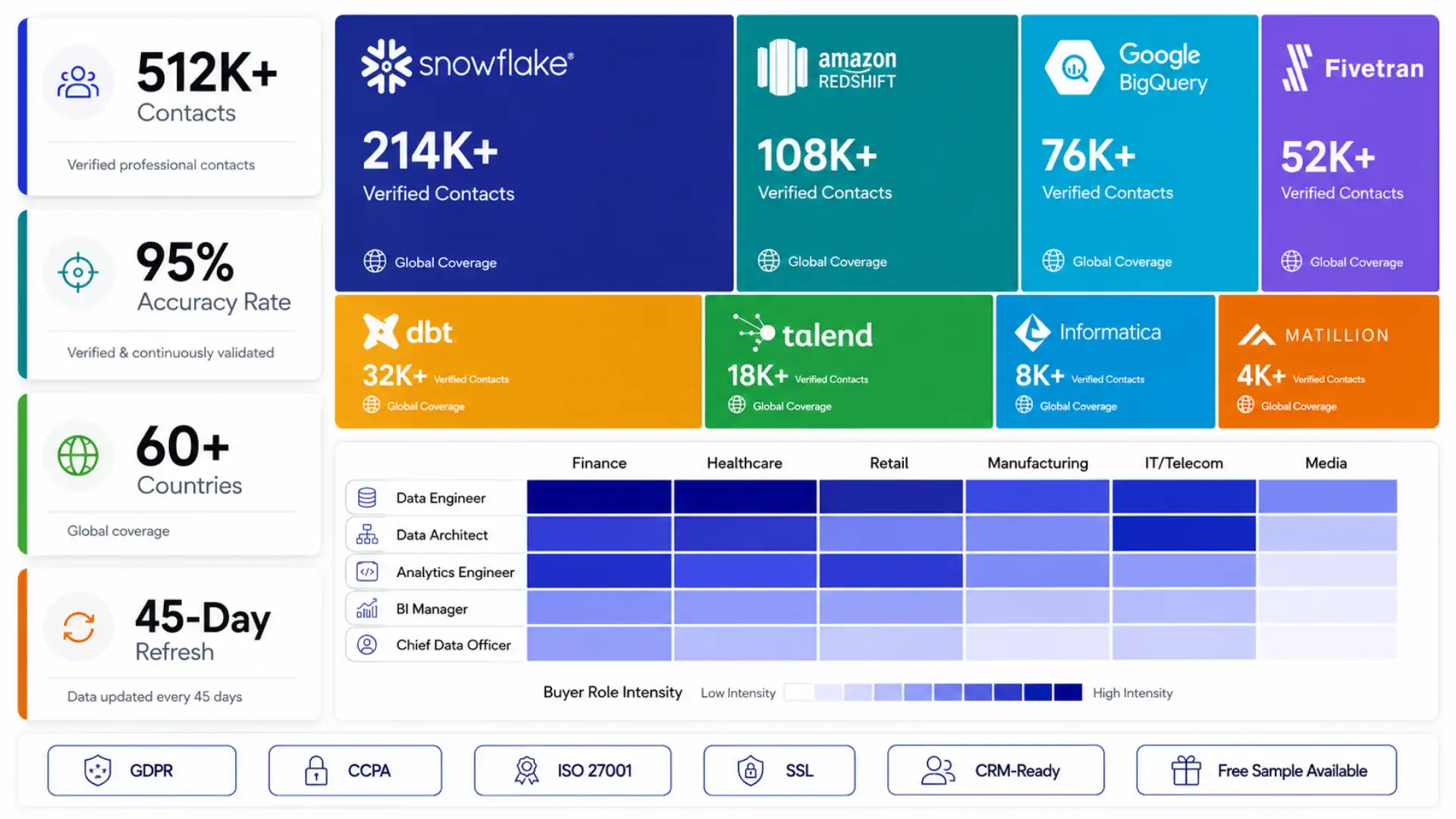The width and height of the screenshot is (1456, 819).
Task: Click the globe icon in the Matillion card
Action: coord(1246,405)
